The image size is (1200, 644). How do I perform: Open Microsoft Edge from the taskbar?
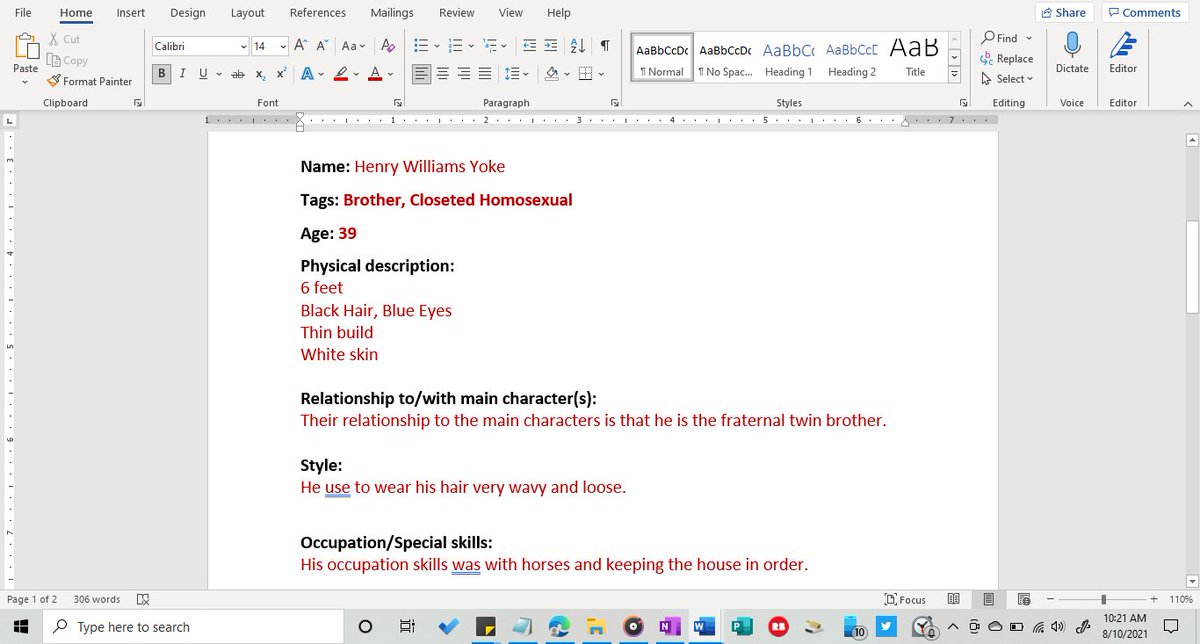pyautogui.click(x=559, y=627)
